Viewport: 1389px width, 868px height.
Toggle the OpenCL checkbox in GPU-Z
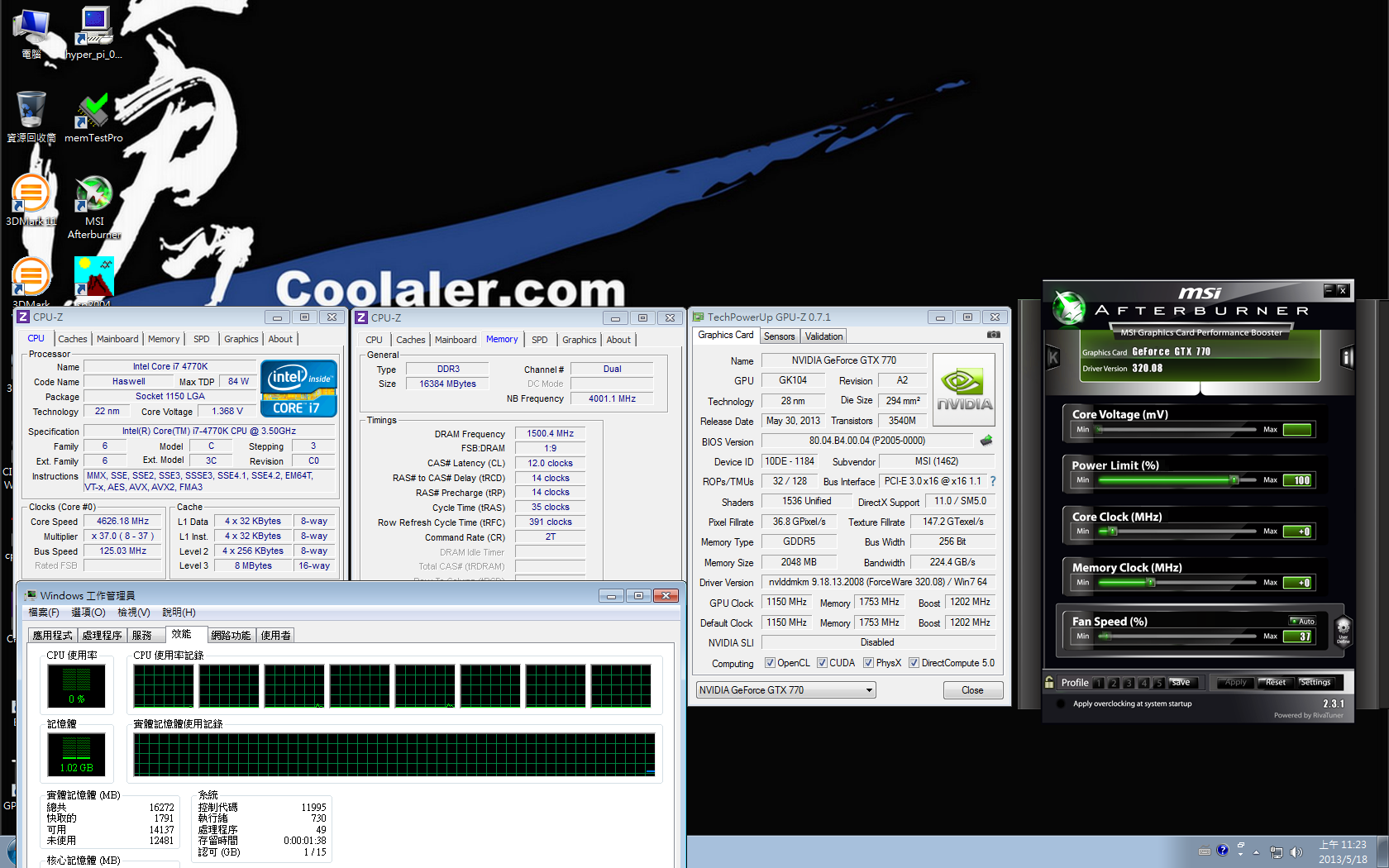[770, 663]
